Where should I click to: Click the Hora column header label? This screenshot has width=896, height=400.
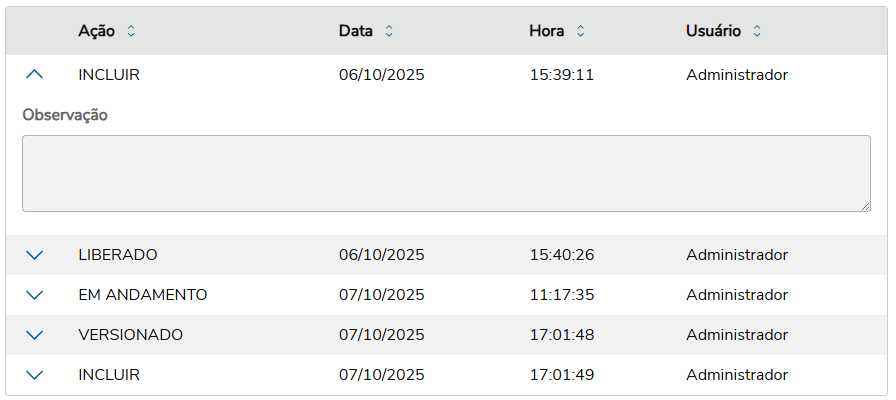click(547, 31)
